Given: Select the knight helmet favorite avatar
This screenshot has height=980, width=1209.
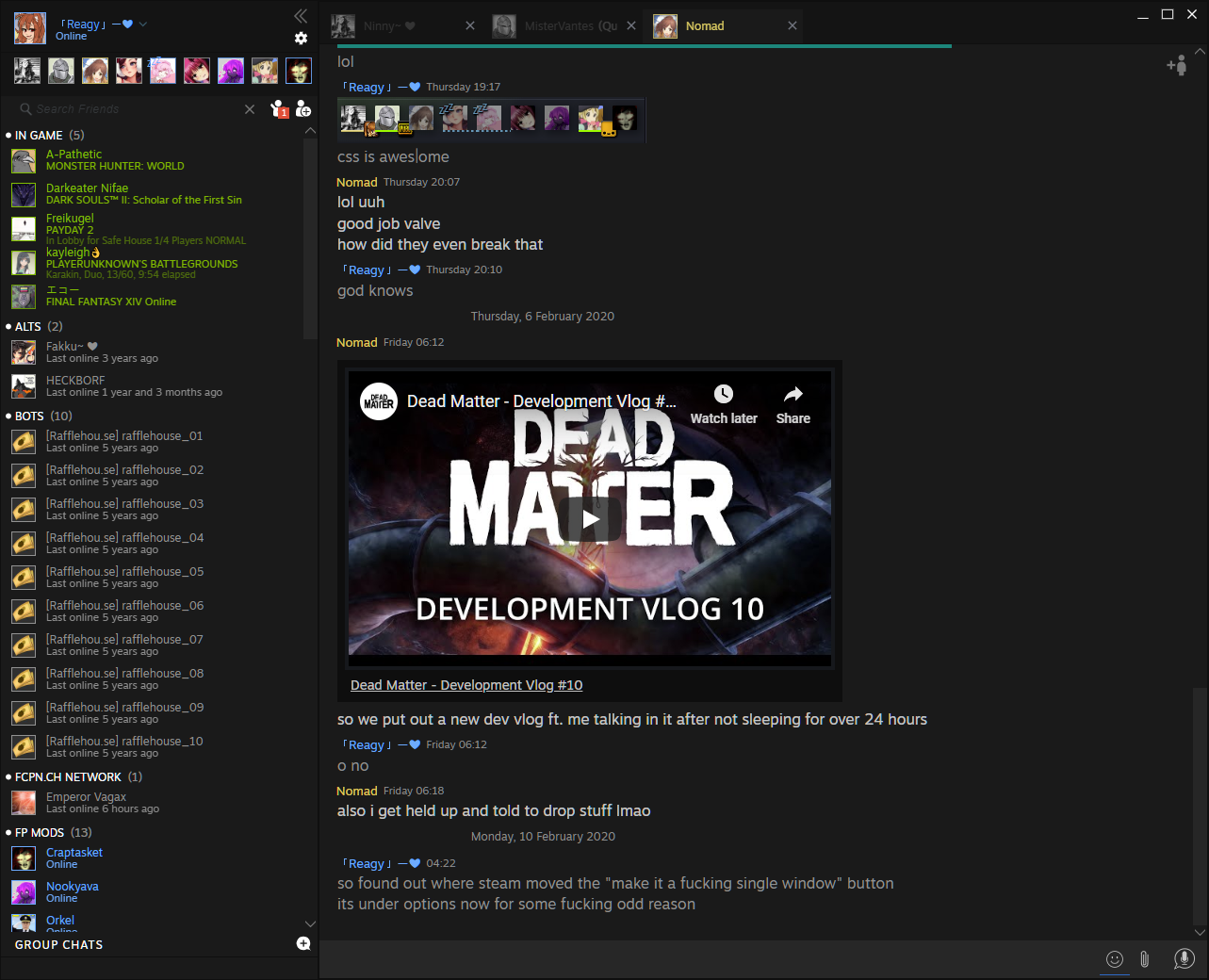Looking at the screenshot, I should 61,71.
